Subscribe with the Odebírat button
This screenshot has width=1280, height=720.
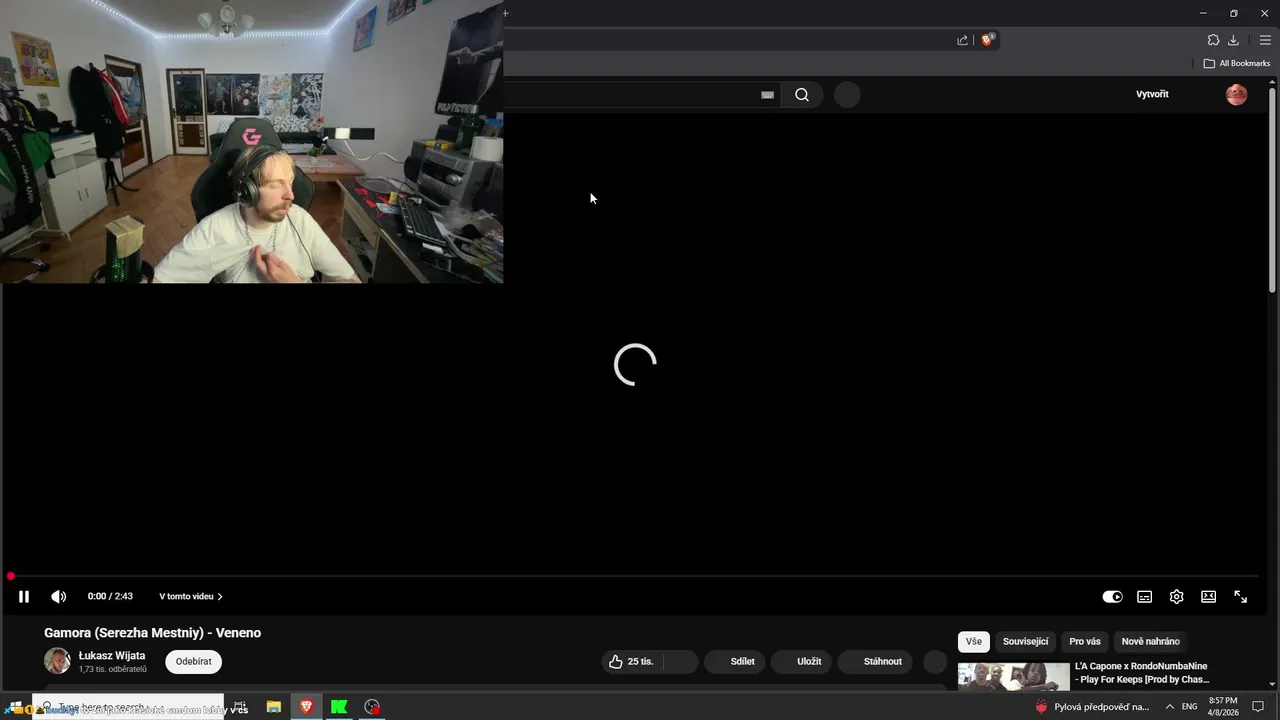[x=194, y=662]
